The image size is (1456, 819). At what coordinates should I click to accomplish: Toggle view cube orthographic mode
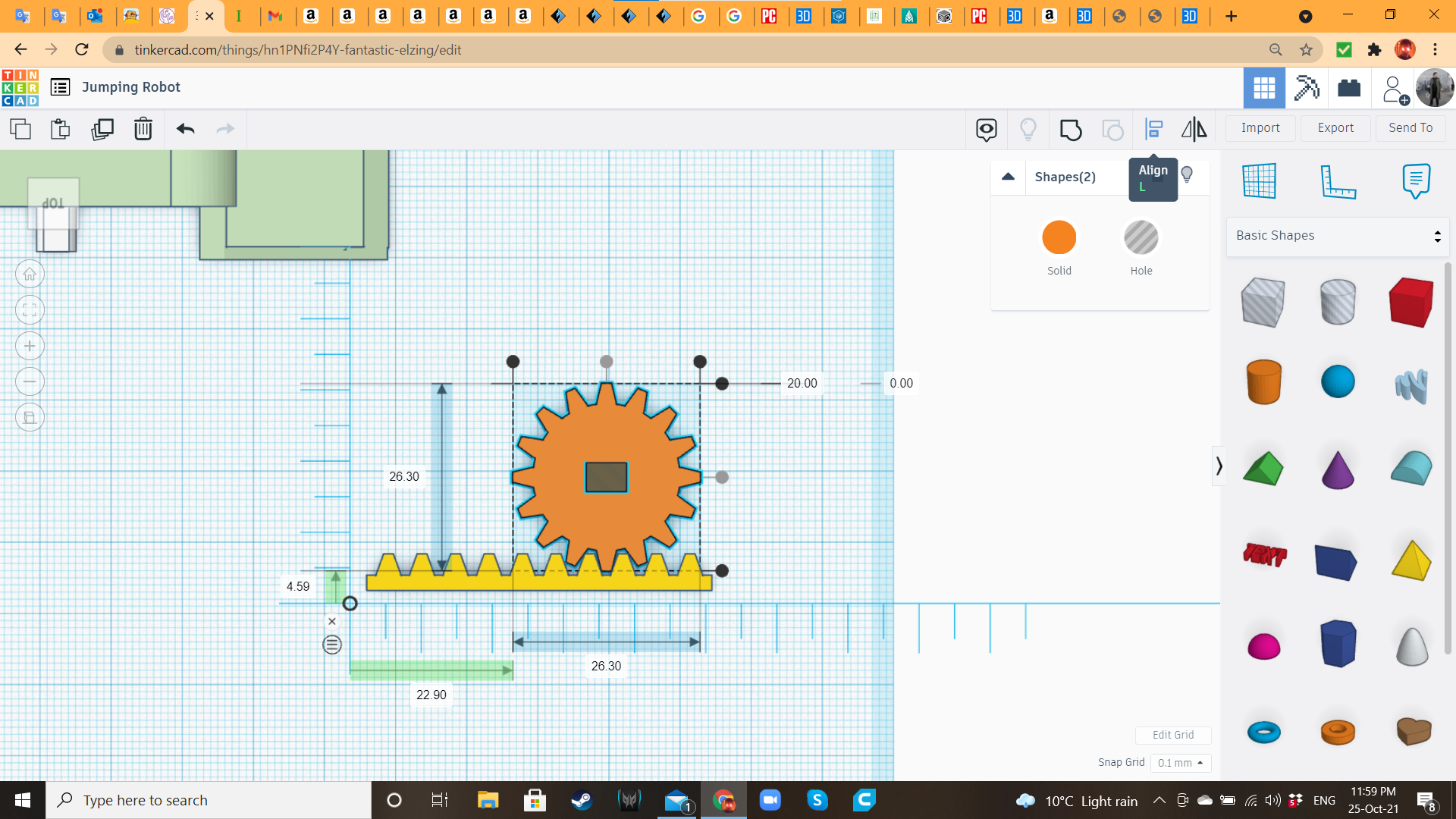[30, 417]
